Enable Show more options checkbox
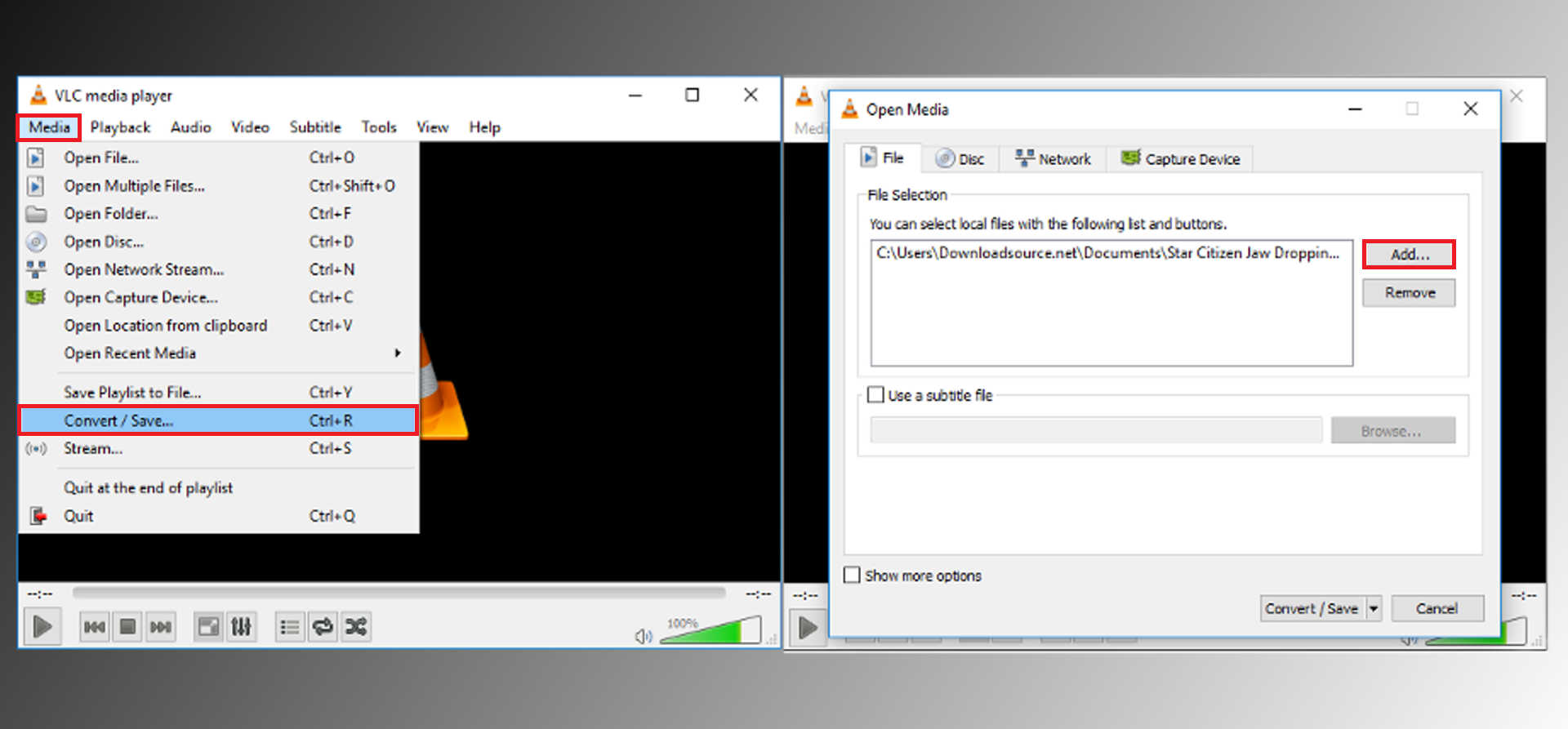 pyautogui.click(x=852, y=576)
